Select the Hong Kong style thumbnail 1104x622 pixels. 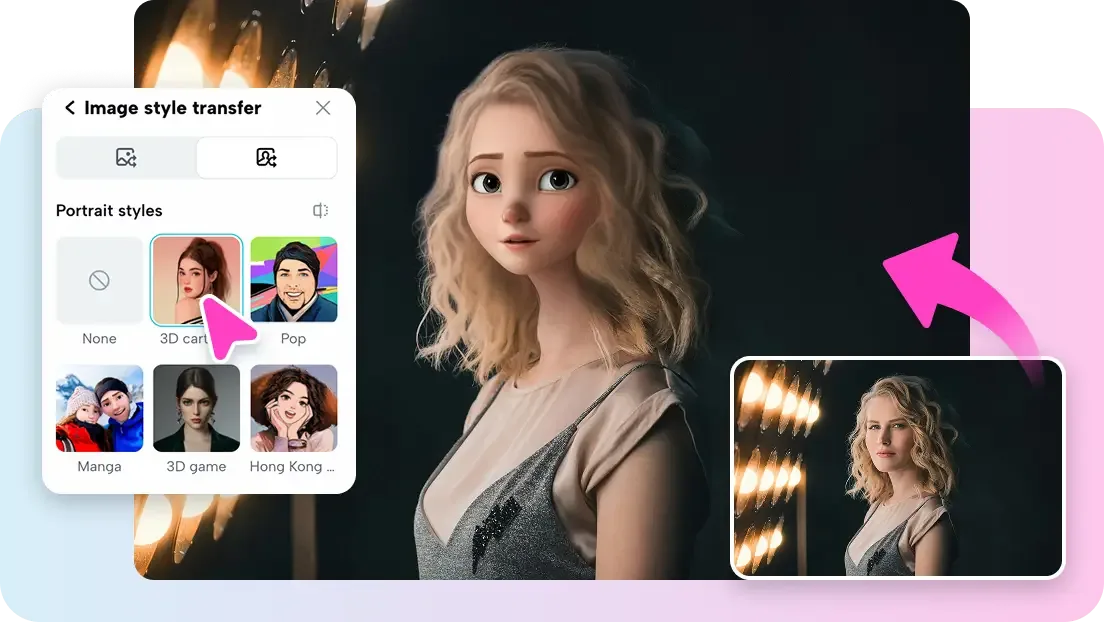293,408
